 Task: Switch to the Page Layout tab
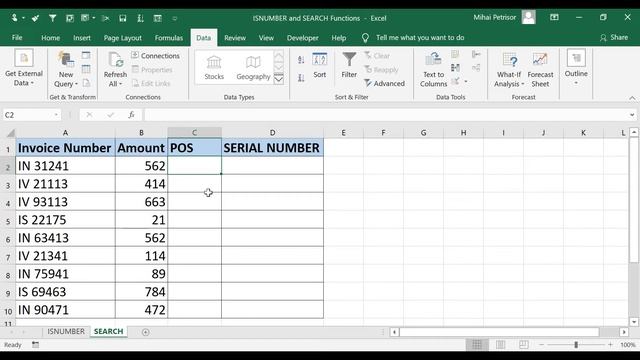click(122, 38)
